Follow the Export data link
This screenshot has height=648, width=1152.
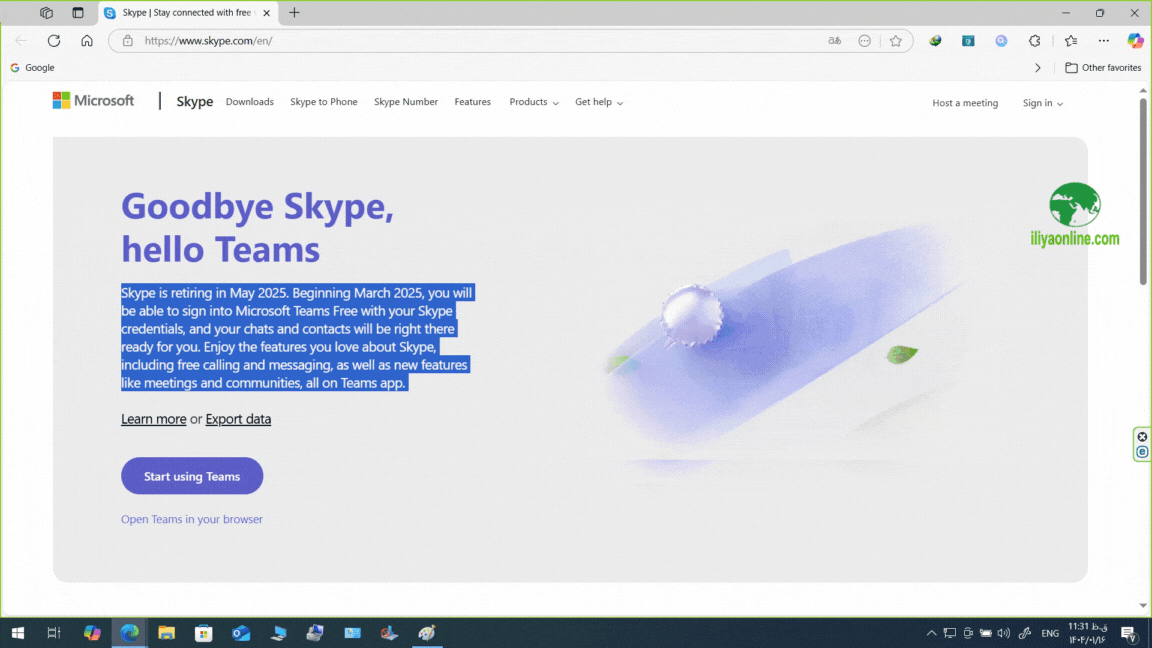coord(238,419)
